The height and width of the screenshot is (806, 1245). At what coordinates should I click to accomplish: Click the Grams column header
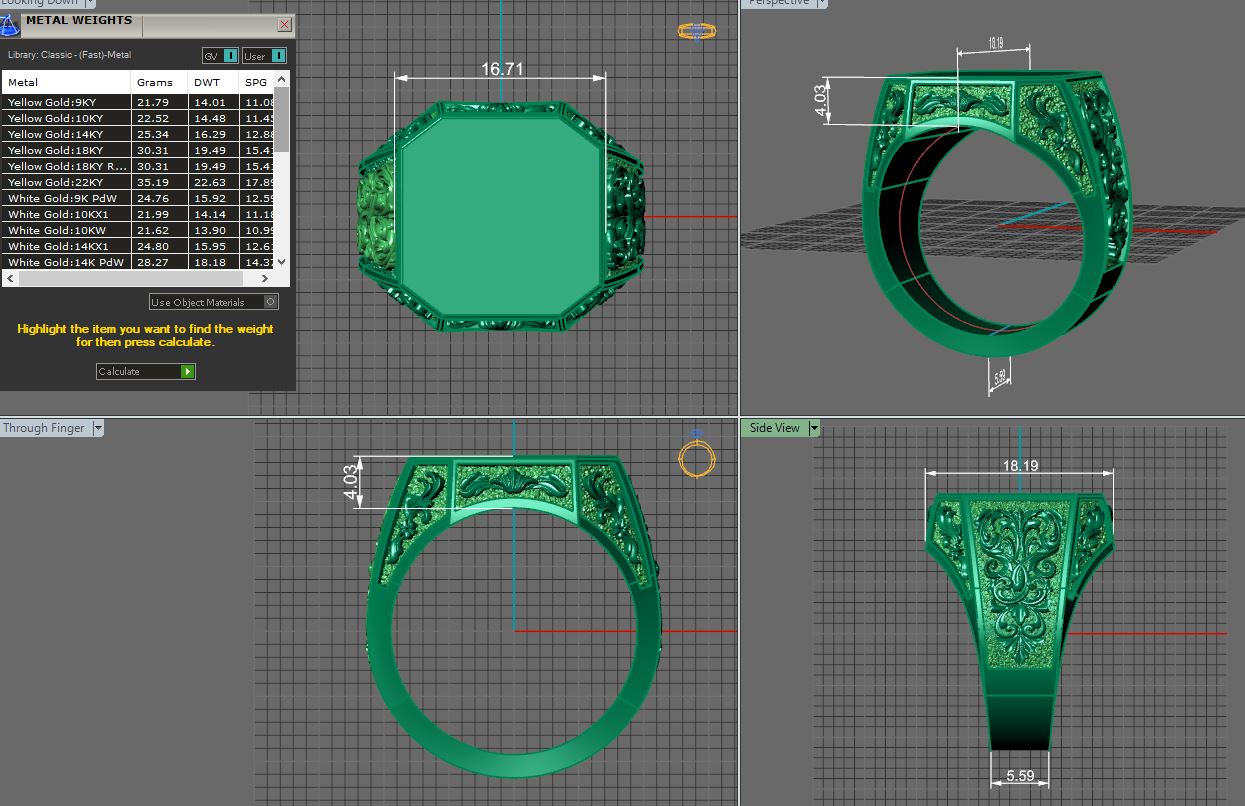(160, 82)
